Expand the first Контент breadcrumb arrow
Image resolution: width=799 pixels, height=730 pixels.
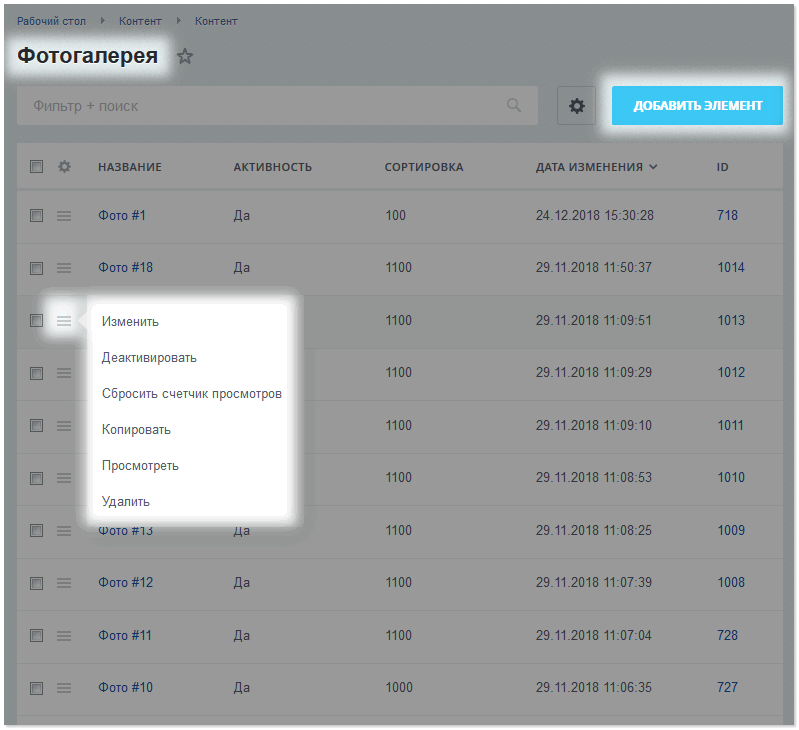tap(179, 21)
